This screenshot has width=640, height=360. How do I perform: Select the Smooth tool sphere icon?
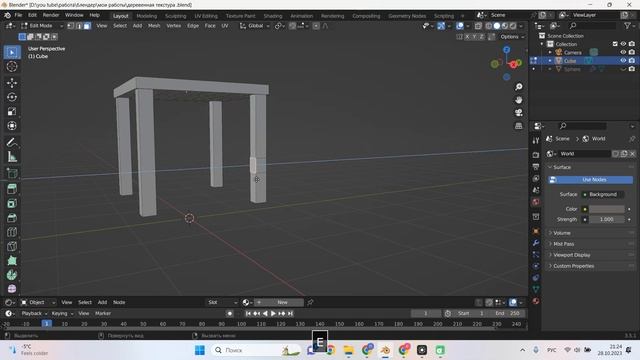(12, 288)
